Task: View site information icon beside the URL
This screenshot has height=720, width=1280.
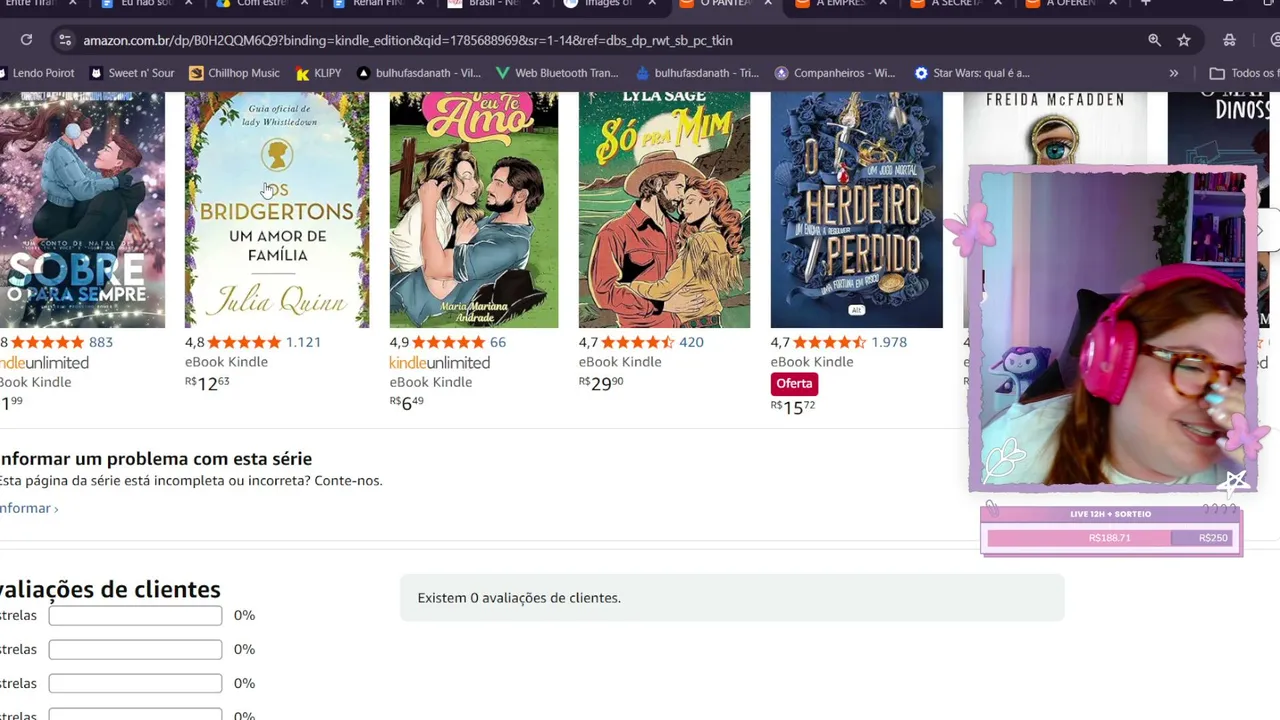Action: [x=65, y=40]
